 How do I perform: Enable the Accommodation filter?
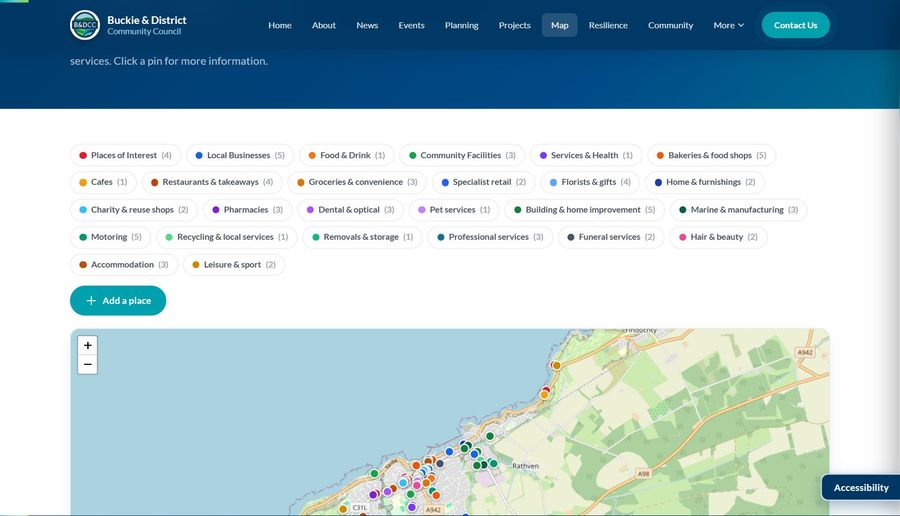coord(124,265)
